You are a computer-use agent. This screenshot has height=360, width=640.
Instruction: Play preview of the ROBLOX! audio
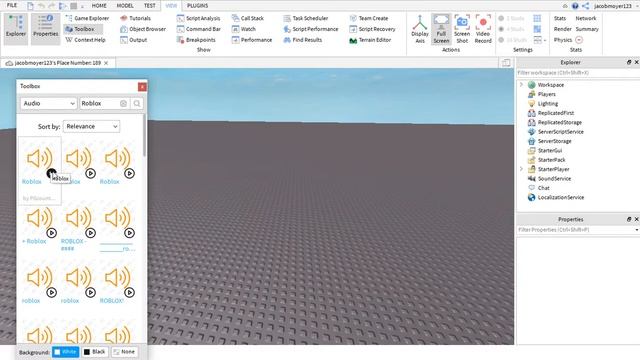pos(129,293)
